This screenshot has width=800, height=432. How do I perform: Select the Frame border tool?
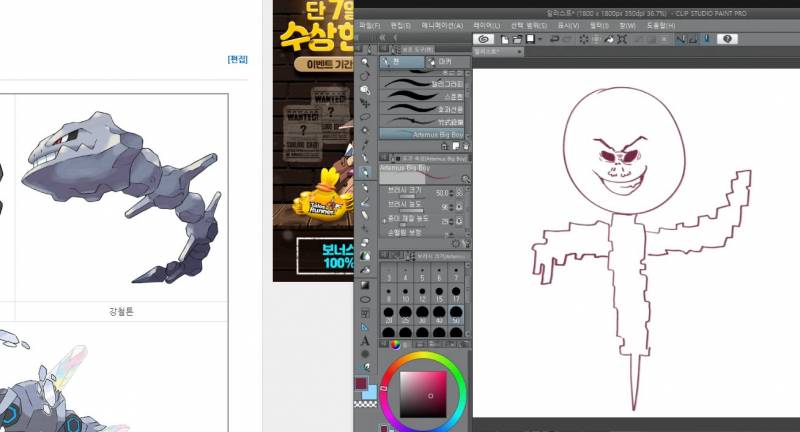(x=365, y=313)
